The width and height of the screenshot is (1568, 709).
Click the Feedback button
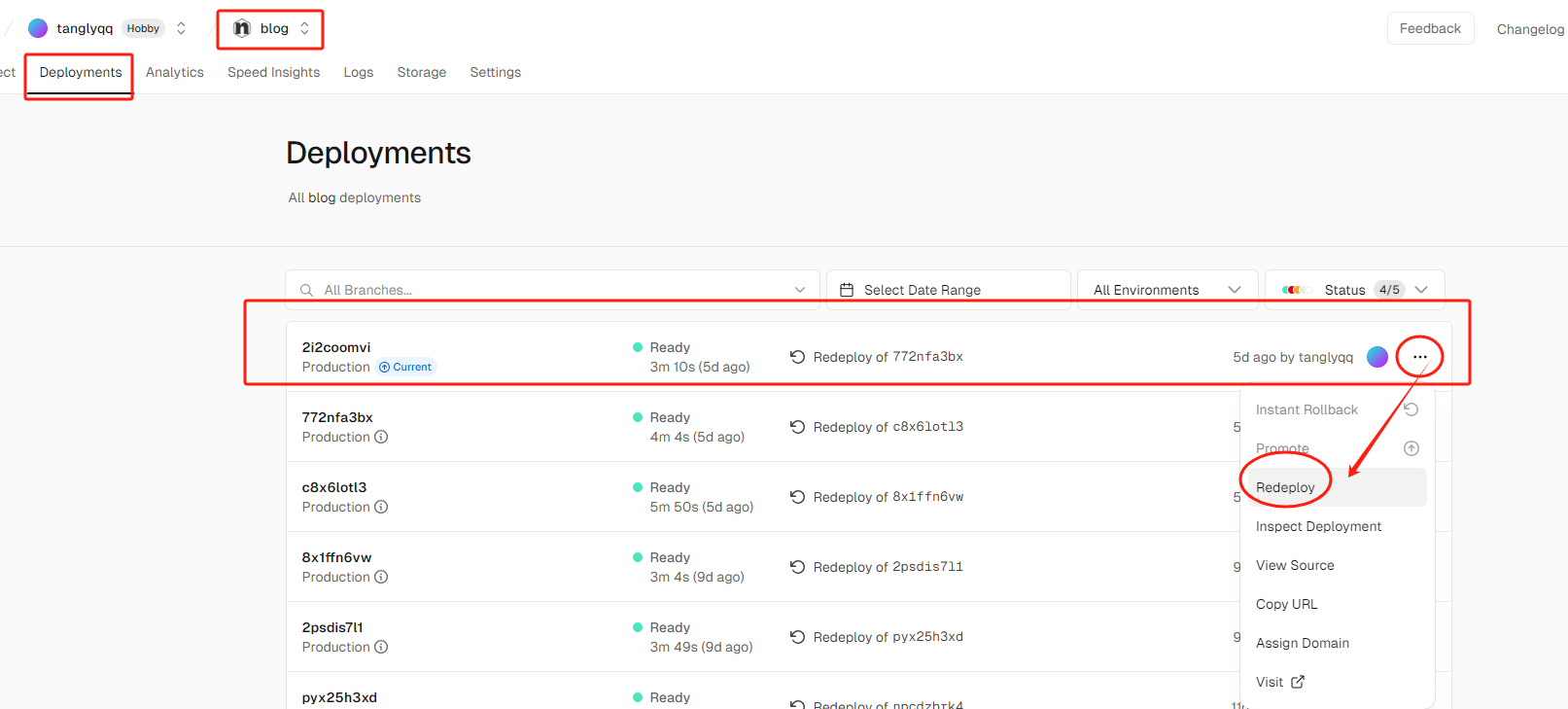pos(1430,28)
